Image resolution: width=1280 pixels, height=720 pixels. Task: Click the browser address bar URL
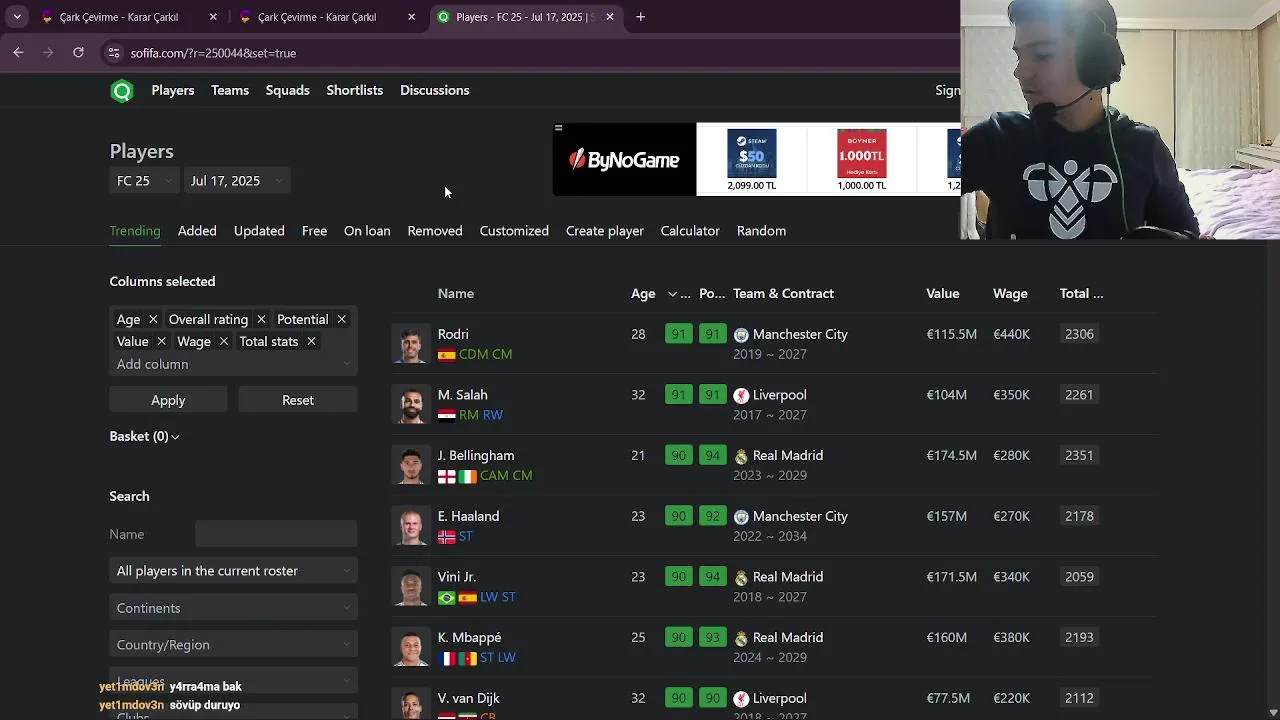tap(213, 53)
